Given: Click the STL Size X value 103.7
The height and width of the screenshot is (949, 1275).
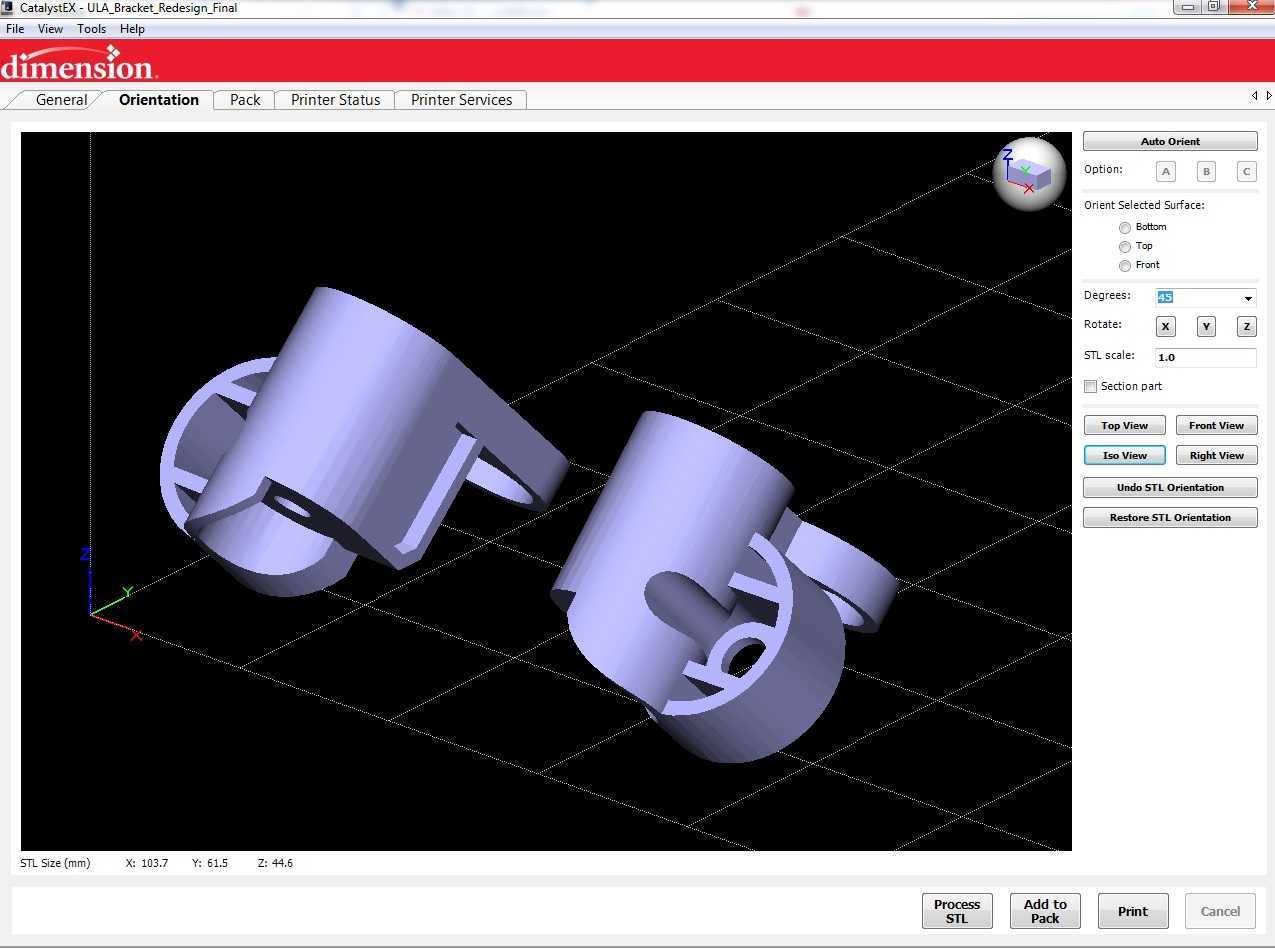Looking at the screenshot, I should pos(156,863).
